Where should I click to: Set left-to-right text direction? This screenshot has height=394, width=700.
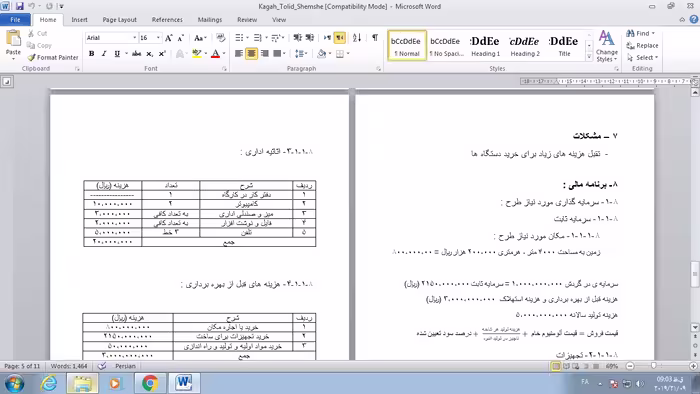(327, 37)
